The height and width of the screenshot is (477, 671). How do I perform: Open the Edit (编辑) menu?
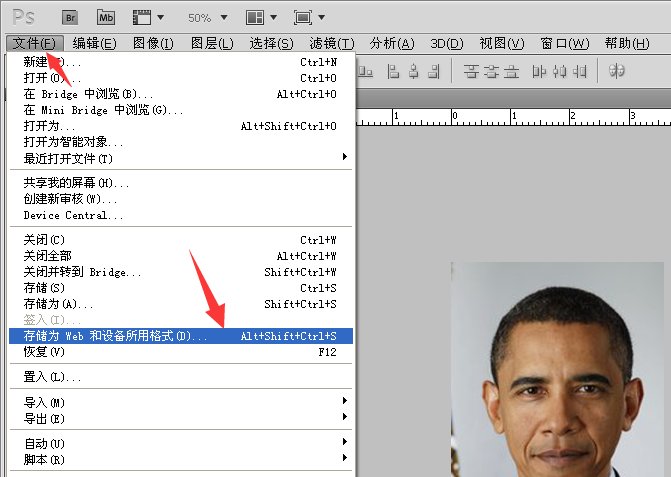pos(95,43)
